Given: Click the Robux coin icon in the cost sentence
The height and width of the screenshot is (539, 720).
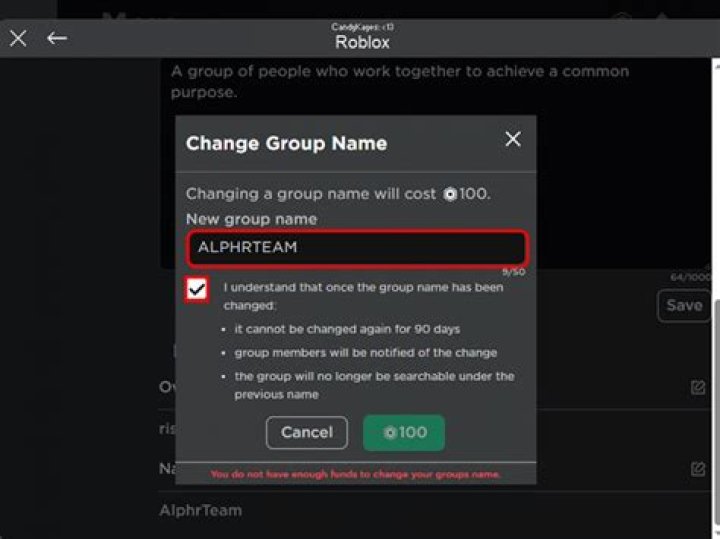Looking at the screenshot, I should 450,194.
